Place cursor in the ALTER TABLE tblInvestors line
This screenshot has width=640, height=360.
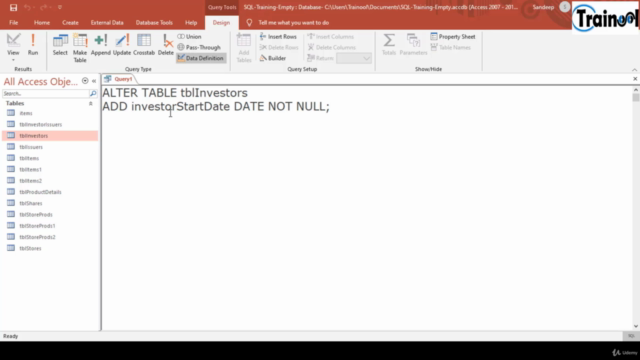175,93
